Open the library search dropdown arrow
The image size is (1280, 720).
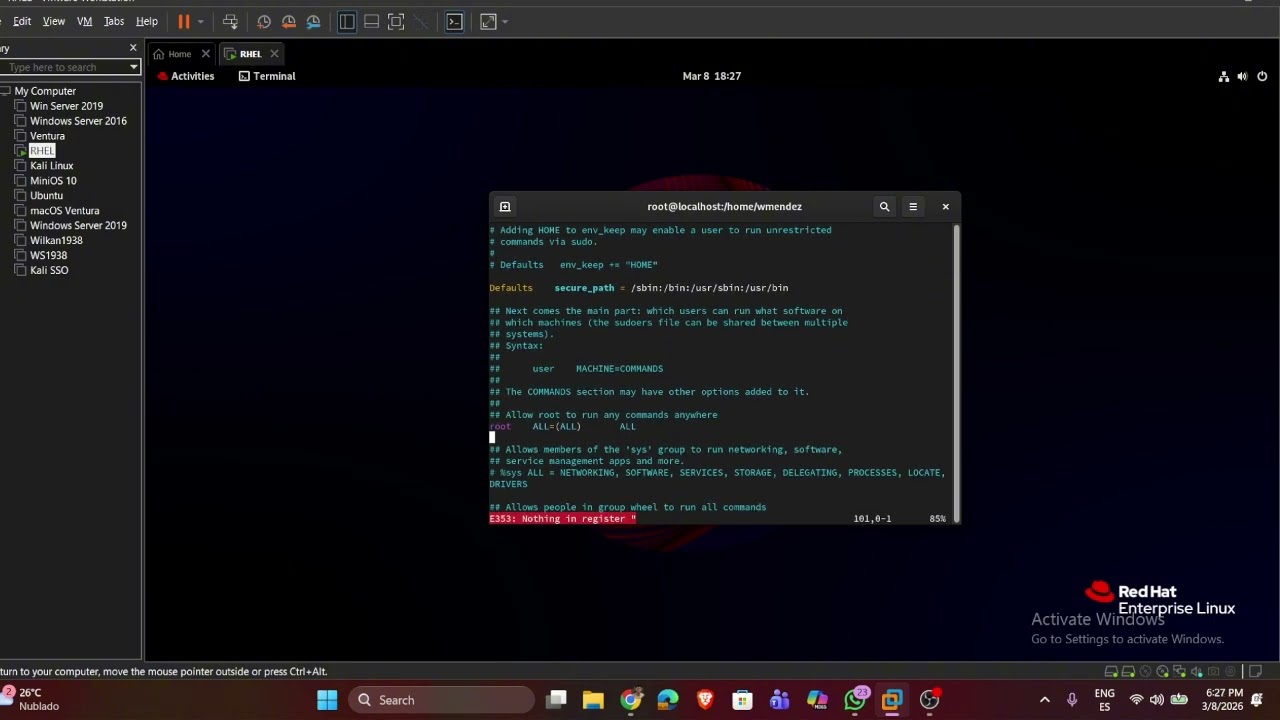click(133, 67)
